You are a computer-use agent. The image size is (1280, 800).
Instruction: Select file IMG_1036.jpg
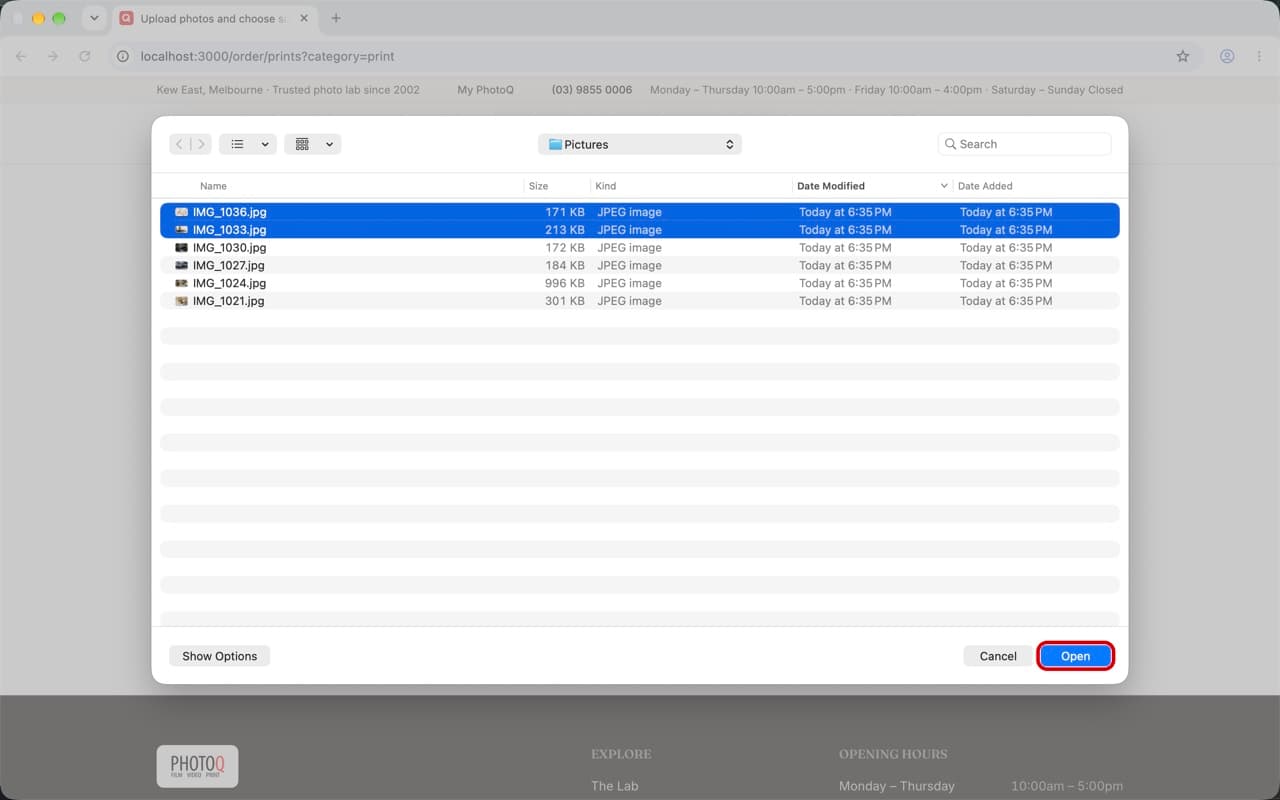[x=640, y=212]
